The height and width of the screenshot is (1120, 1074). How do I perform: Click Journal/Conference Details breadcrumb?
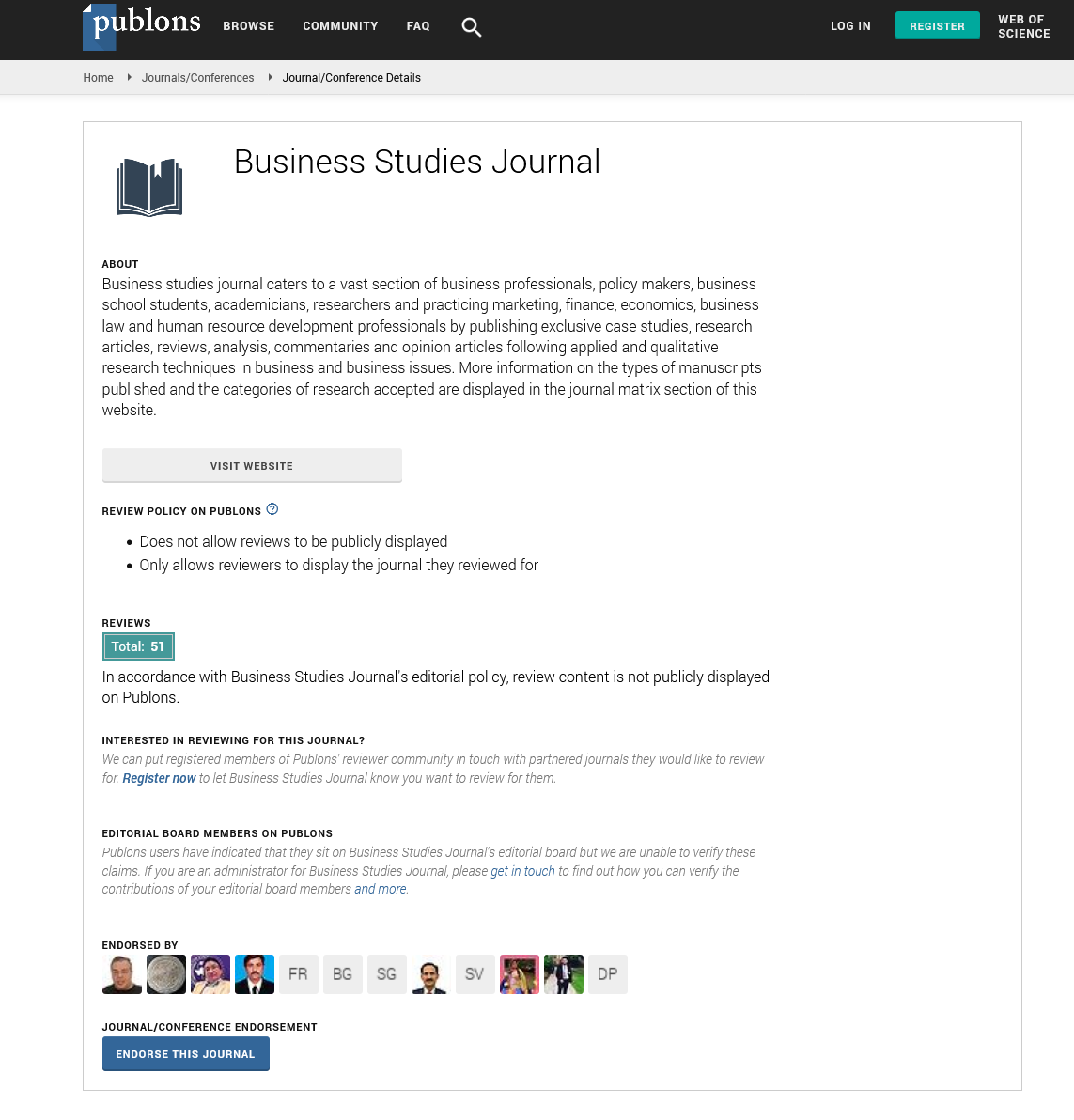pos(351,78)
